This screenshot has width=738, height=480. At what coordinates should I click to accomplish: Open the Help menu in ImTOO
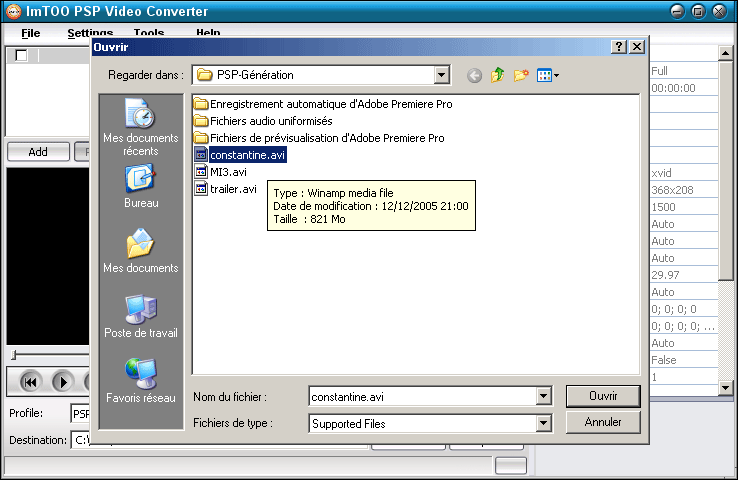(x=208, y=32)
